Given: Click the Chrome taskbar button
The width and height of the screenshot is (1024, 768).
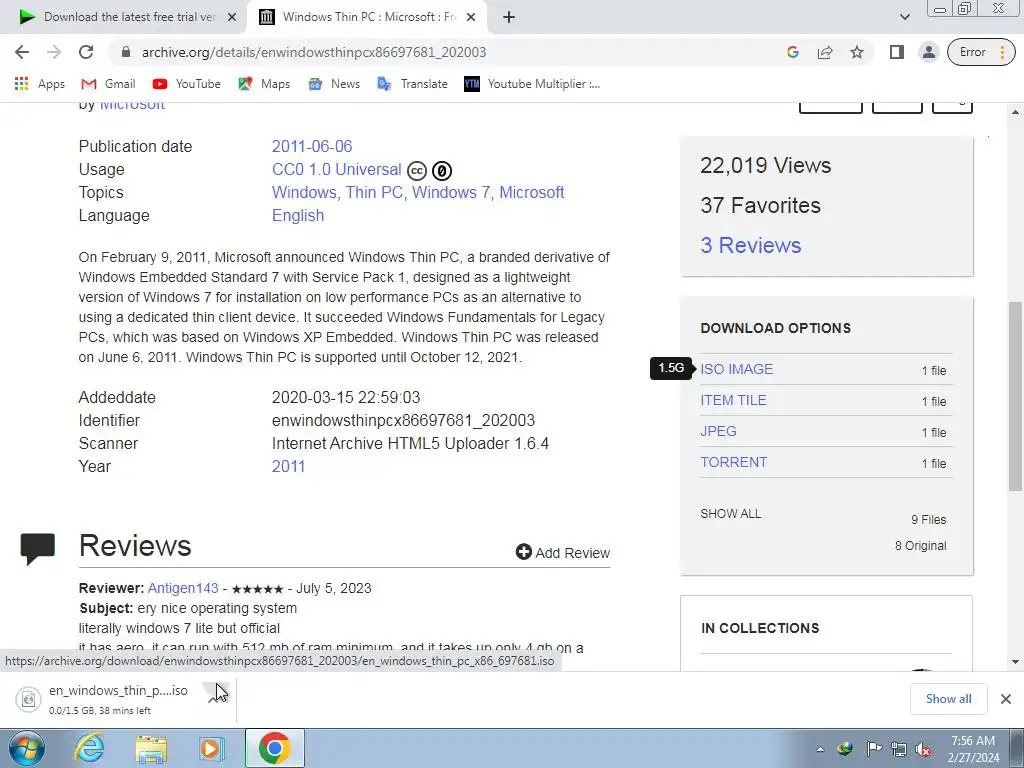Looking at the screenshot, I should pos(275,748).
